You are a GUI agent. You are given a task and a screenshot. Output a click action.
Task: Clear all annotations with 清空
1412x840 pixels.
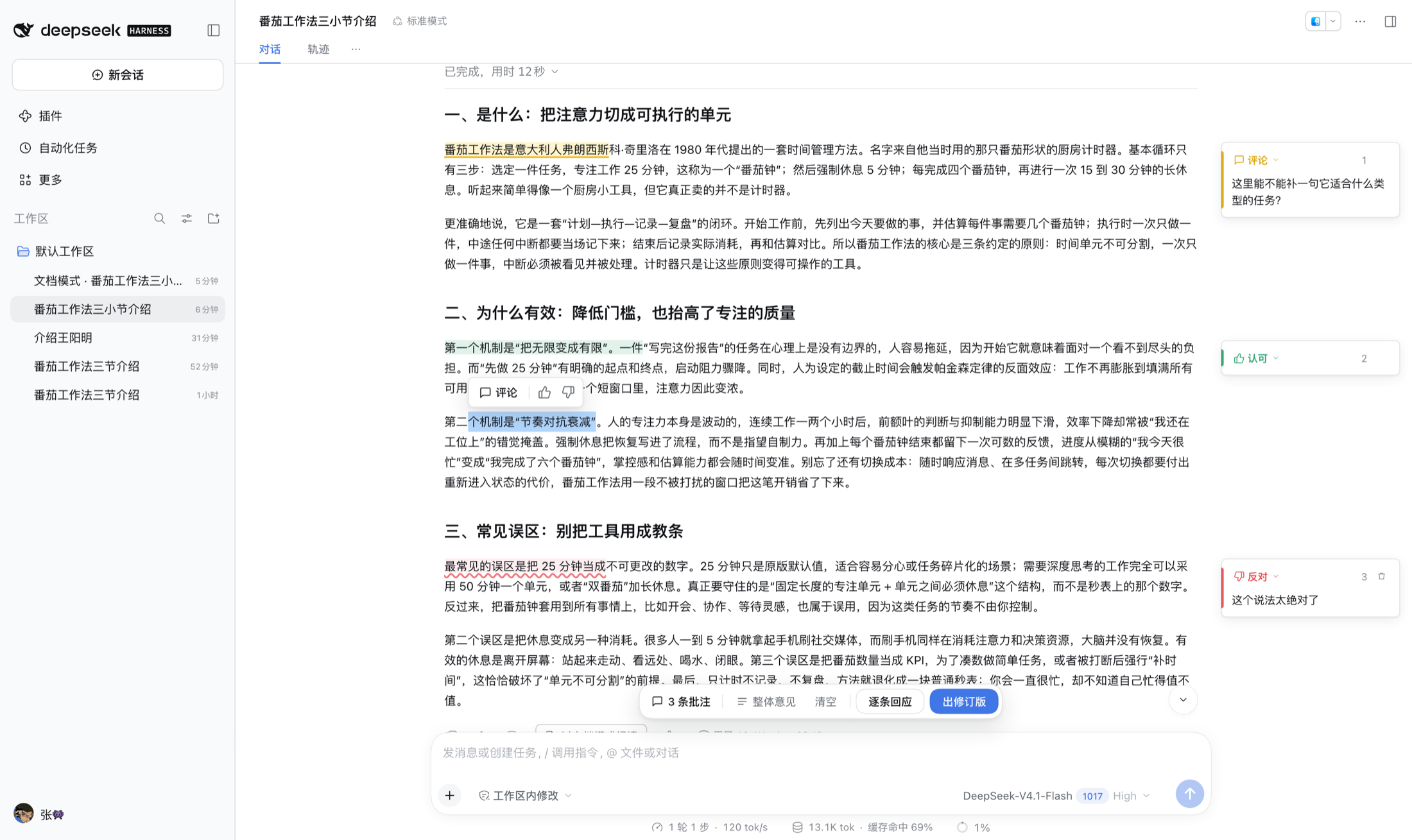(x=825, y=702)
